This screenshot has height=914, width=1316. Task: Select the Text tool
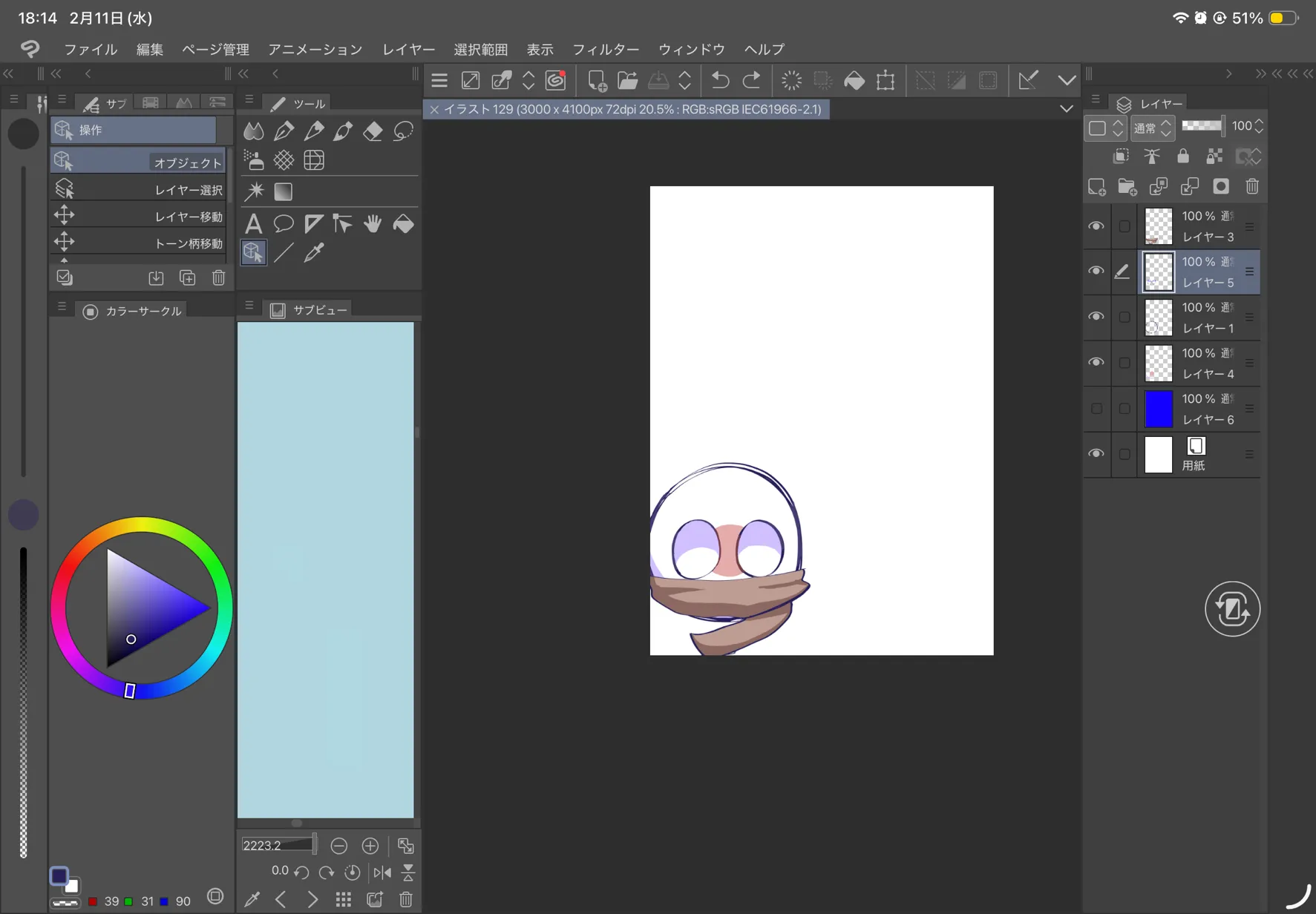(x=253, y=223)
